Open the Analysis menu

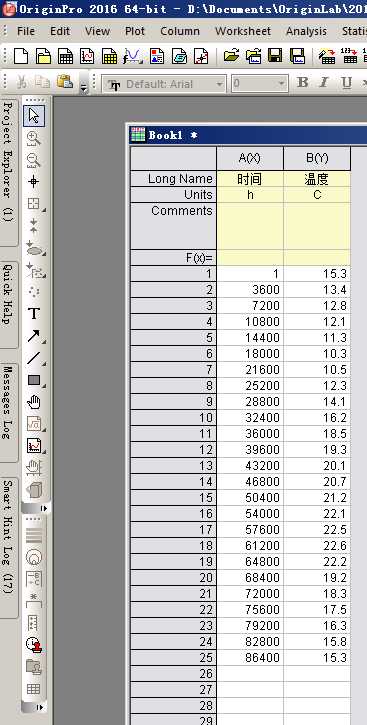[x=306, y=31]
